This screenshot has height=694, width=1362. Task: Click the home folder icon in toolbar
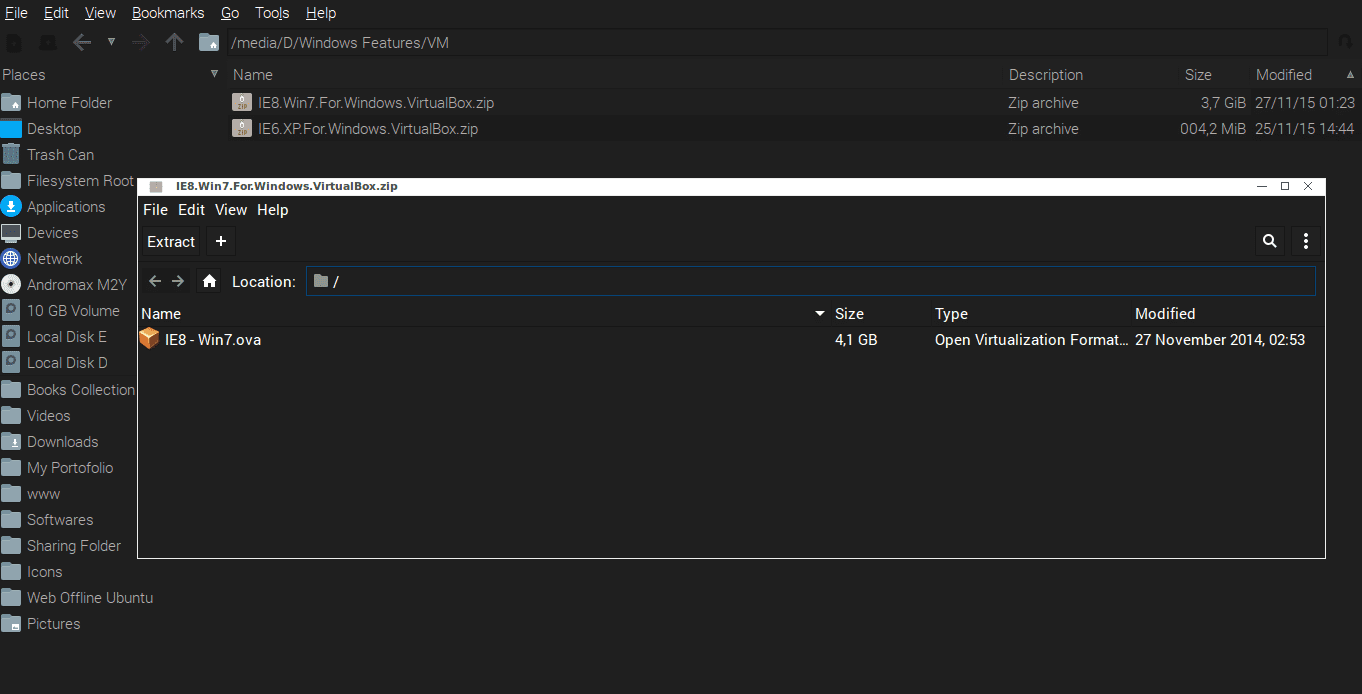[x=208, y=42]
